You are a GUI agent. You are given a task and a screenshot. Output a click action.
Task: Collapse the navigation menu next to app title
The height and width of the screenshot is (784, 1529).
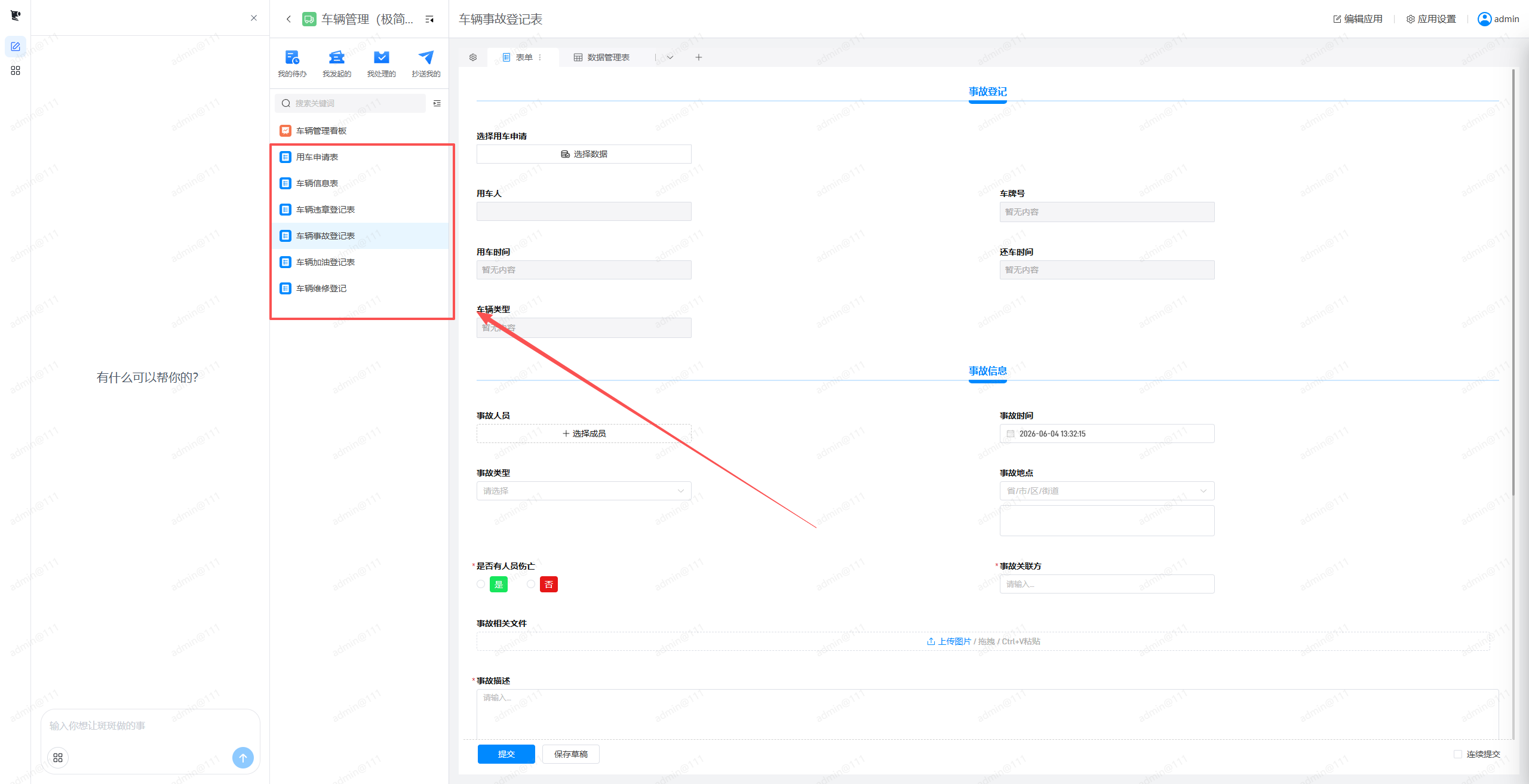(429, 19)
